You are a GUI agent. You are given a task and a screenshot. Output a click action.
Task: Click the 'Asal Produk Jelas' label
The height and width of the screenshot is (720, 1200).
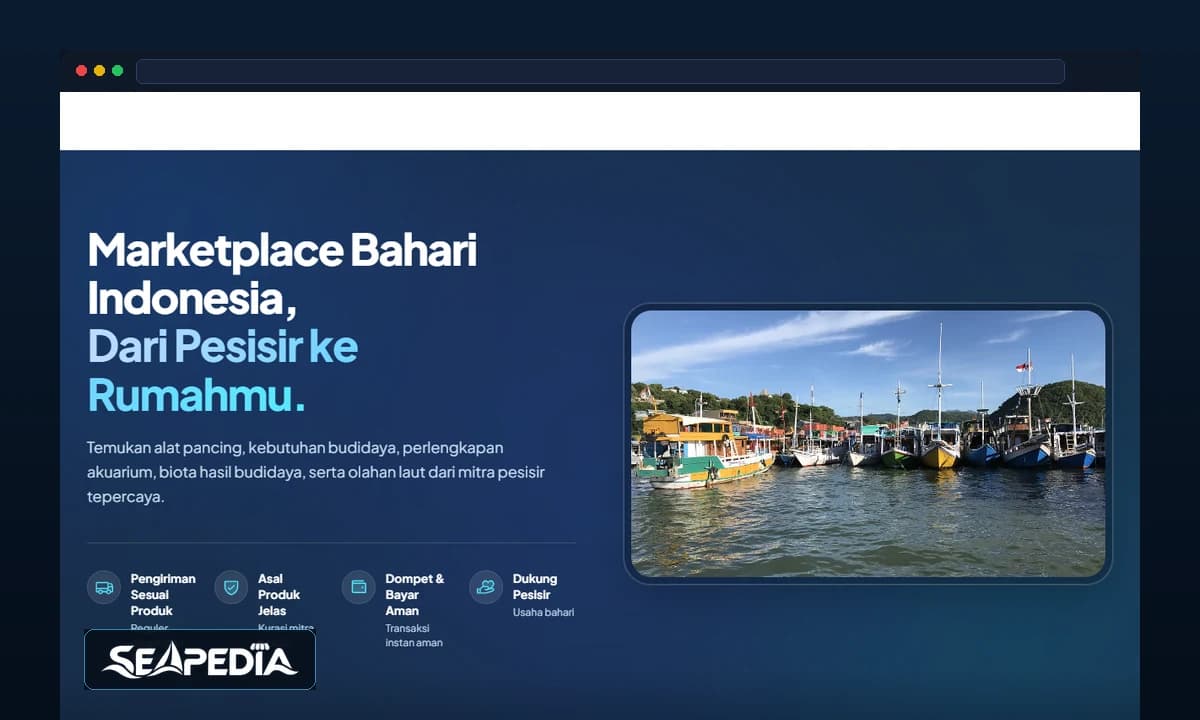[x=279, y=595]
